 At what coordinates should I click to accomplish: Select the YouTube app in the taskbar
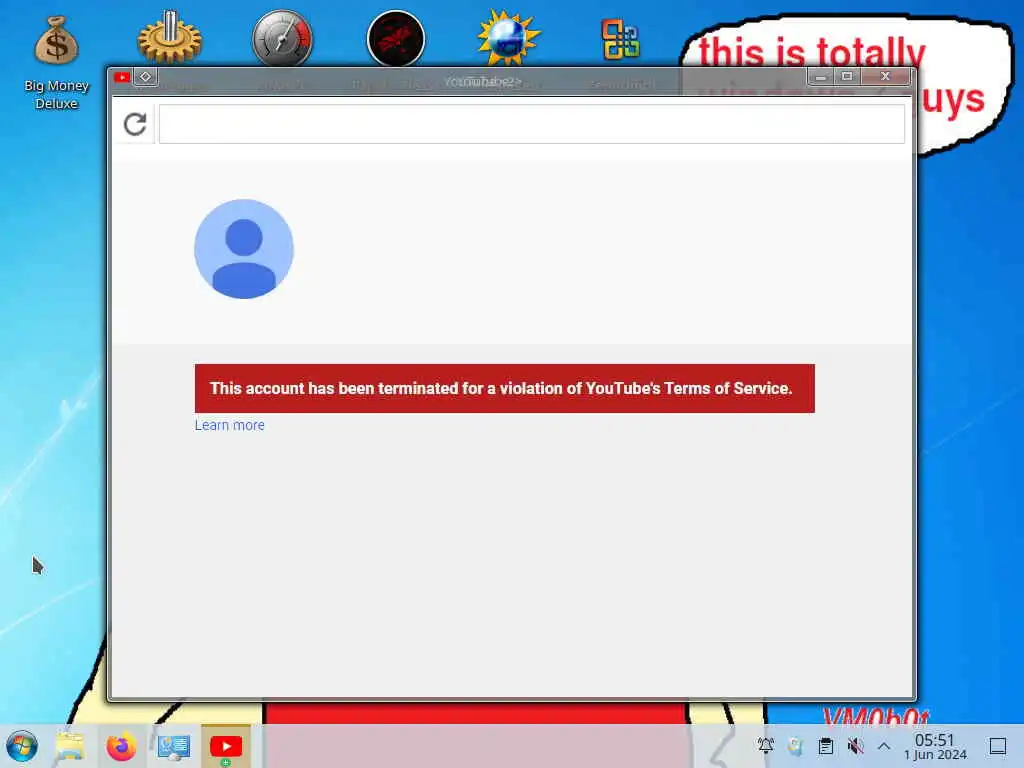226,746
